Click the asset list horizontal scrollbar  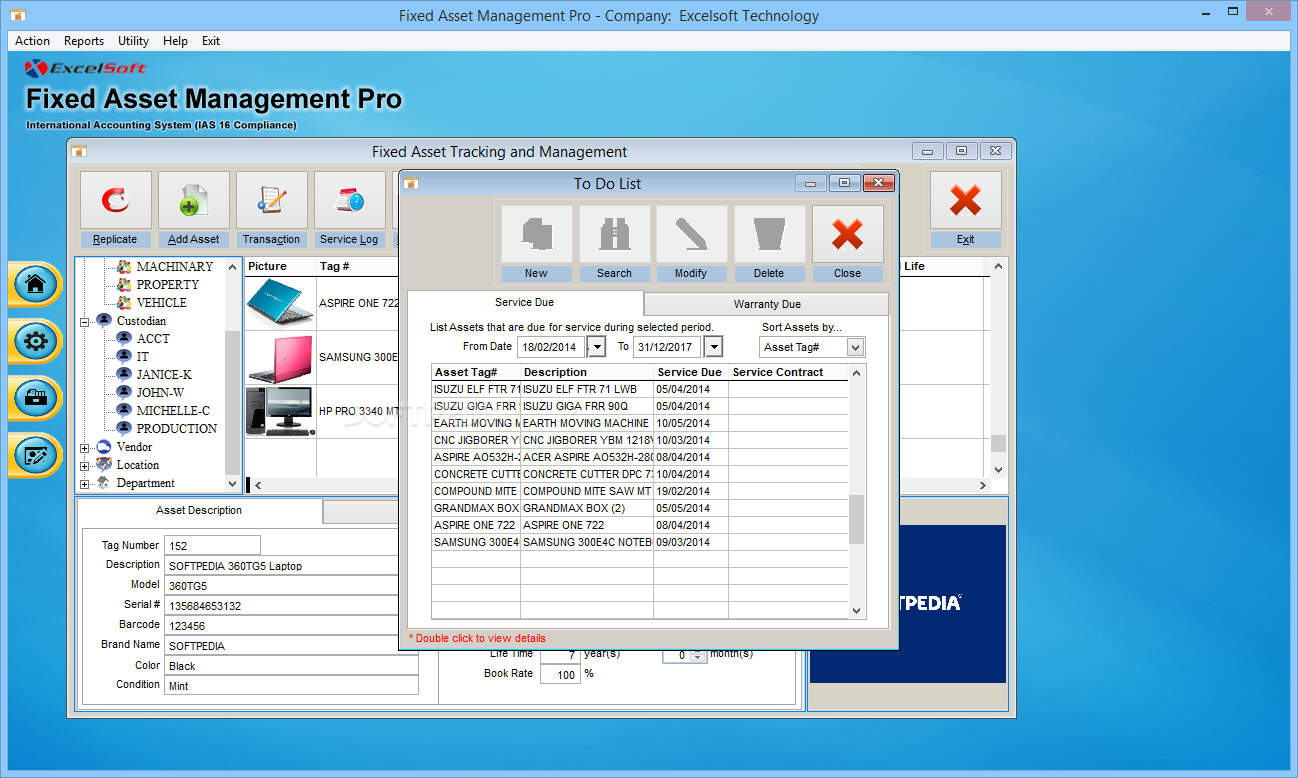(619, 485)
